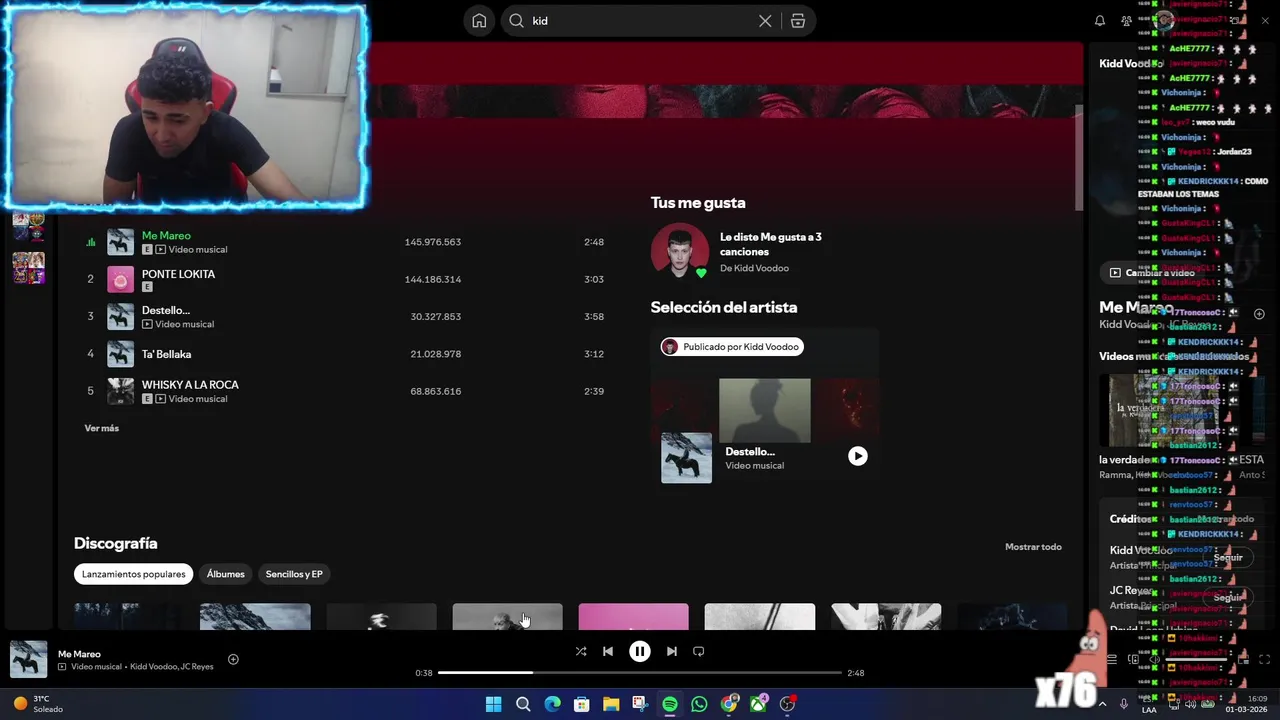Open Microsoft Store from taskbar

(582, 704)
